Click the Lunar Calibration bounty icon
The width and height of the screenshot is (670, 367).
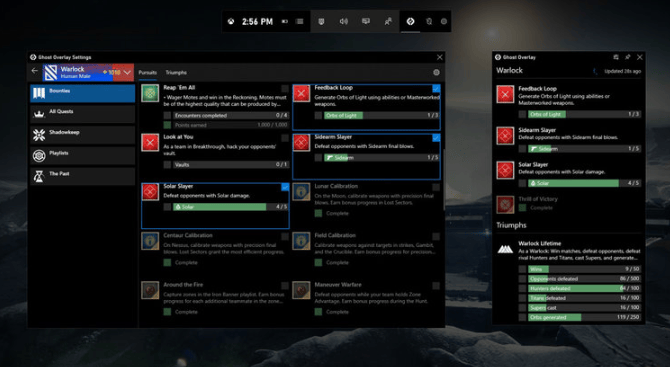coord(301,192)
